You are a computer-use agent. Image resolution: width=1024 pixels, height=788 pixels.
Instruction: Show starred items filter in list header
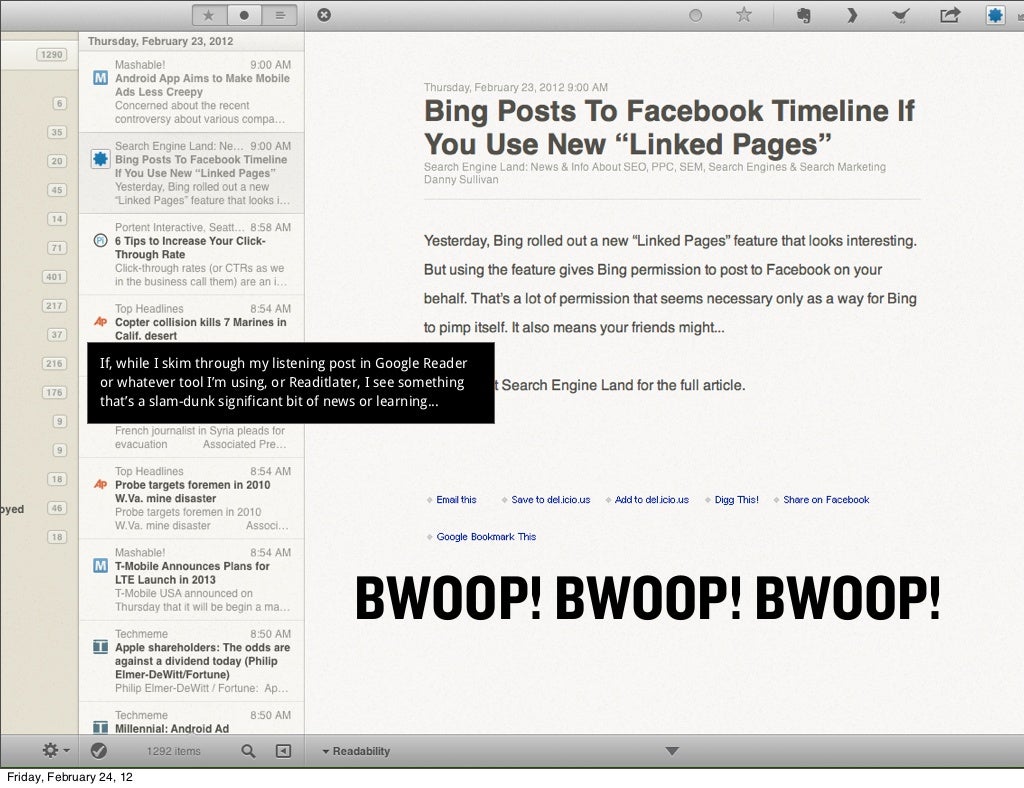click(209, 15)
